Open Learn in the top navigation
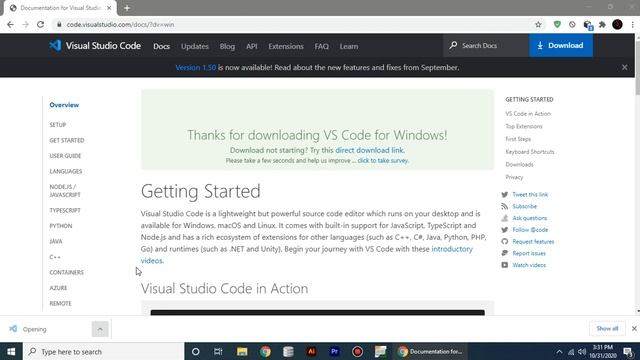640x360 pixels. point(349,47)
